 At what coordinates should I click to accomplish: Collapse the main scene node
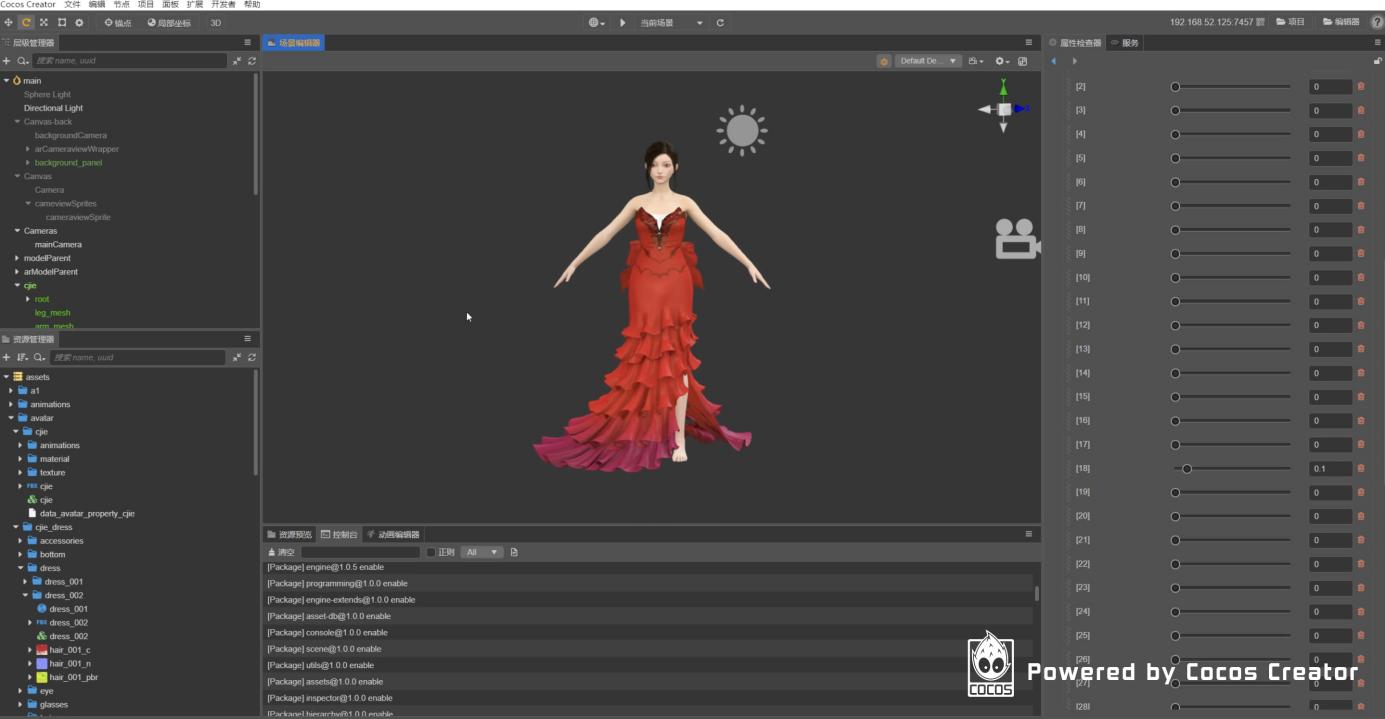(x=6, y=81)
